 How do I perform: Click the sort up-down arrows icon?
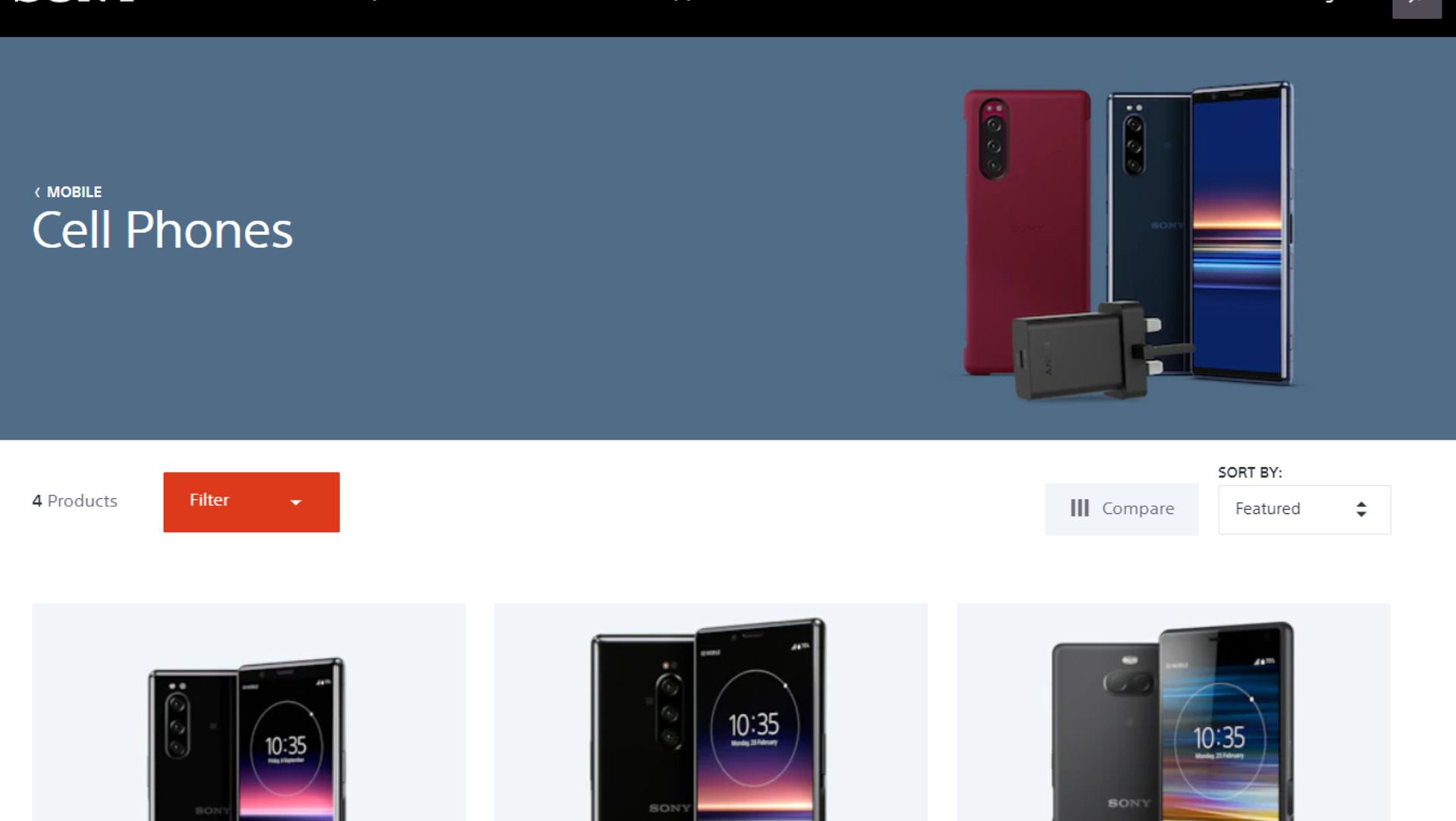tap(1361, 509)
